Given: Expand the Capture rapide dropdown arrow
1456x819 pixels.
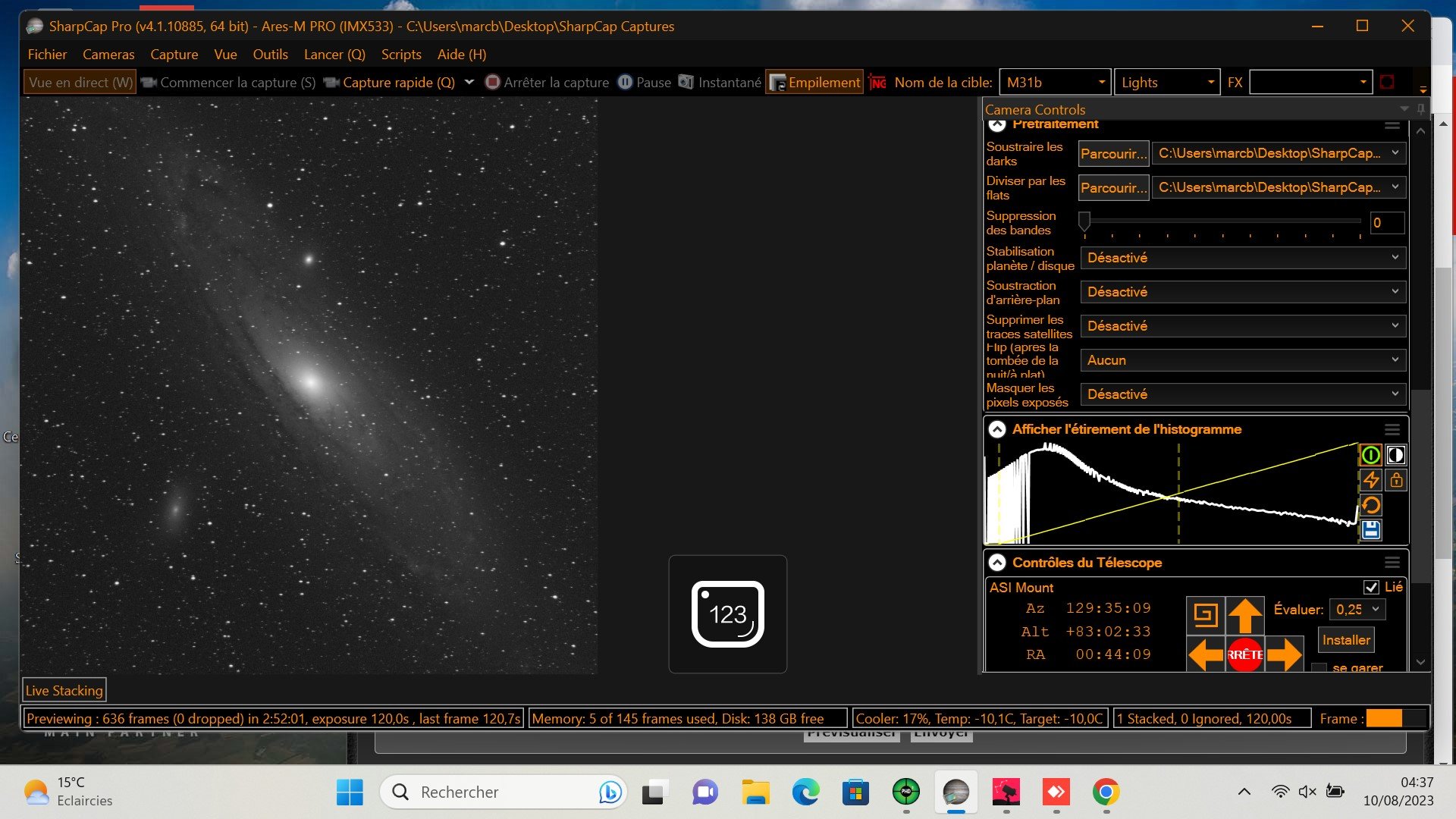Looking at the screenshot, I should pyautogui.click(x=469, y=83).
